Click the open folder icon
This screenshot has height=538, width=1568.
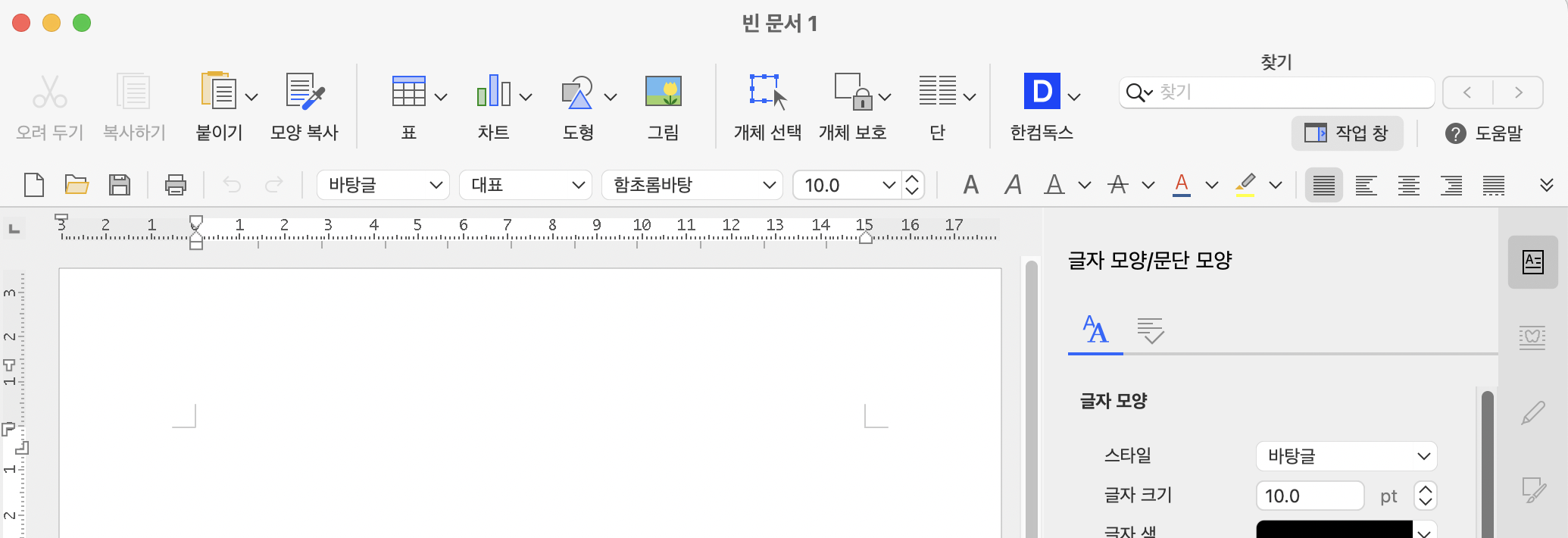click(77, 185)
